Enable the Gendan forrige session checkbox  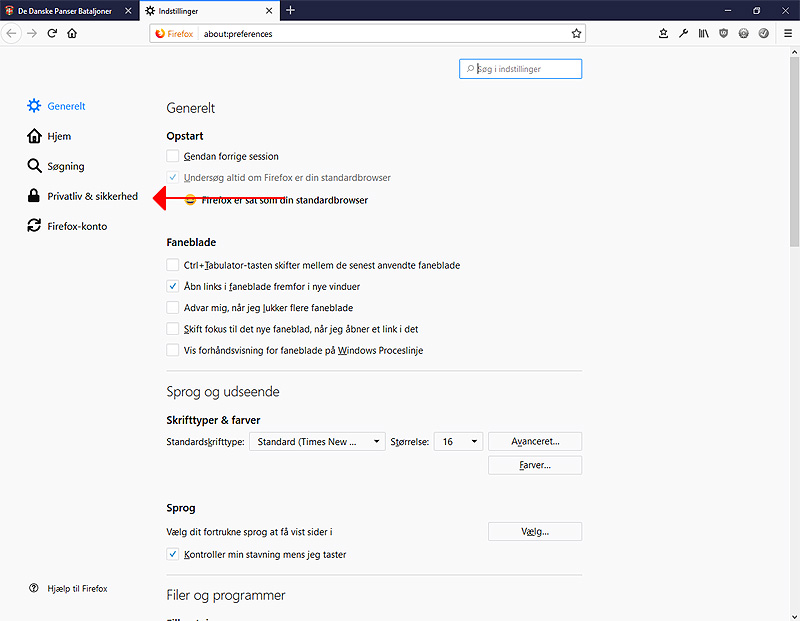(173, 156)
